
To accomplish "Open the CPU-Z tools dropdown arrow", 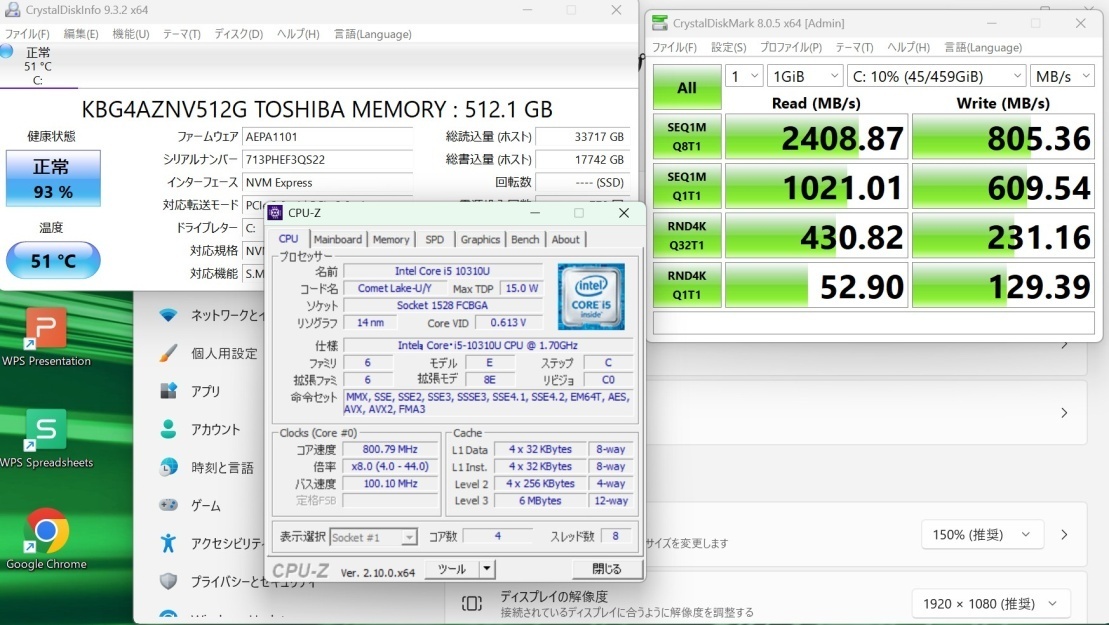I will tap(487, 568).
